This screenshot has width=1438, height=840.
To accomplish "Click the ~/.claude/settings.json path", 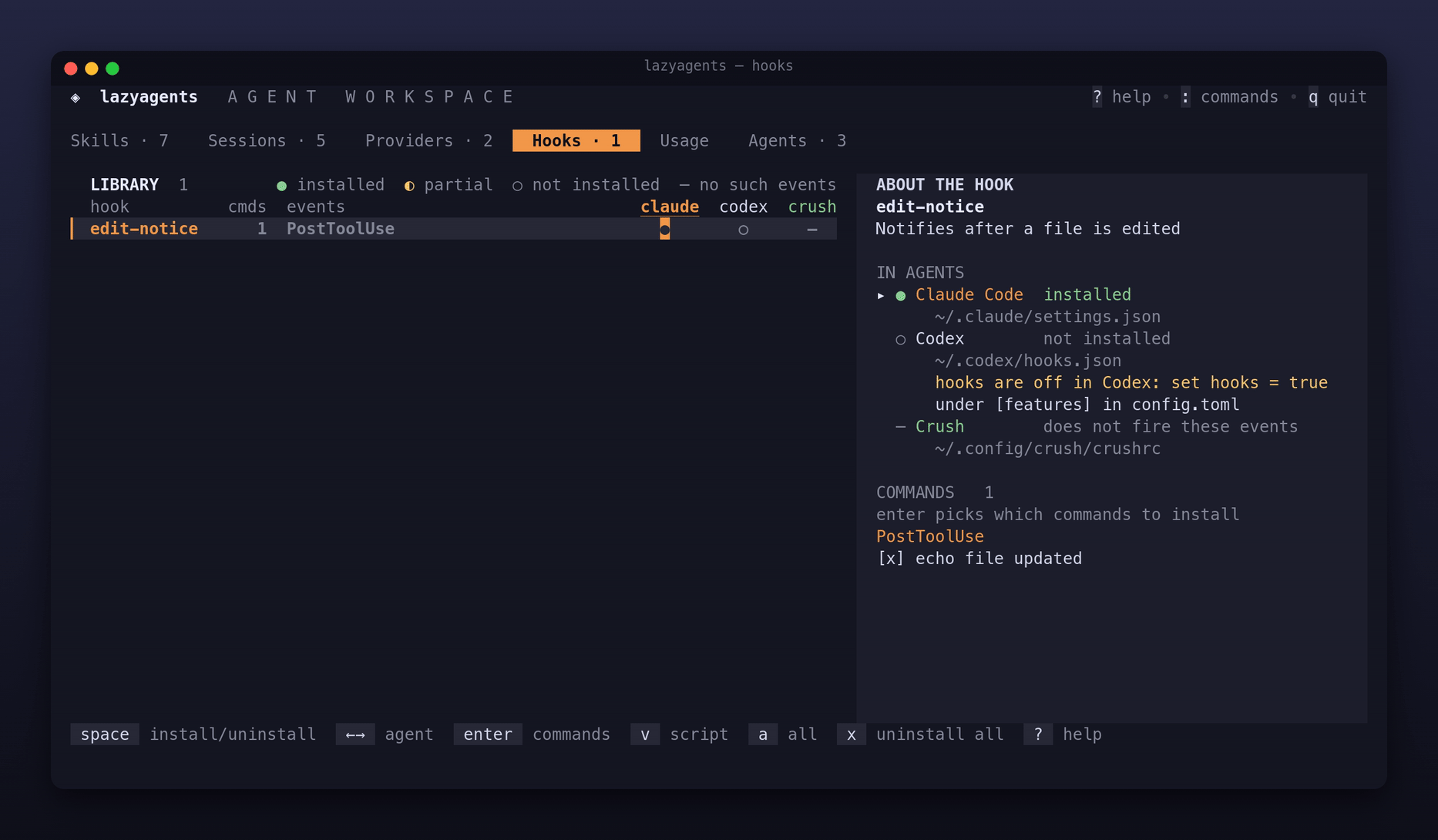I will [1047, 317].
